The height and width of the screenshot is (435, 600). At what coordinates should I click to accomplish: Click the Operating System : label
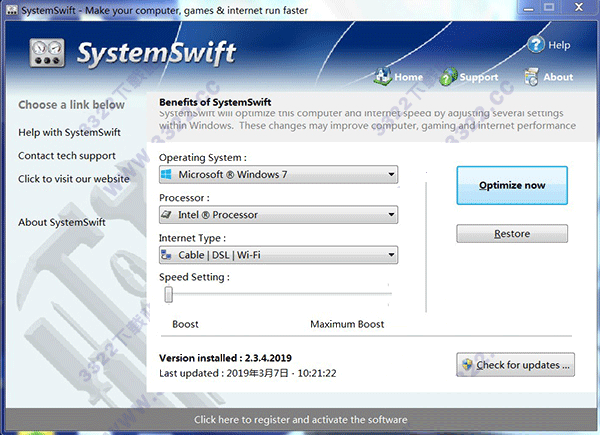pos(203,158)
